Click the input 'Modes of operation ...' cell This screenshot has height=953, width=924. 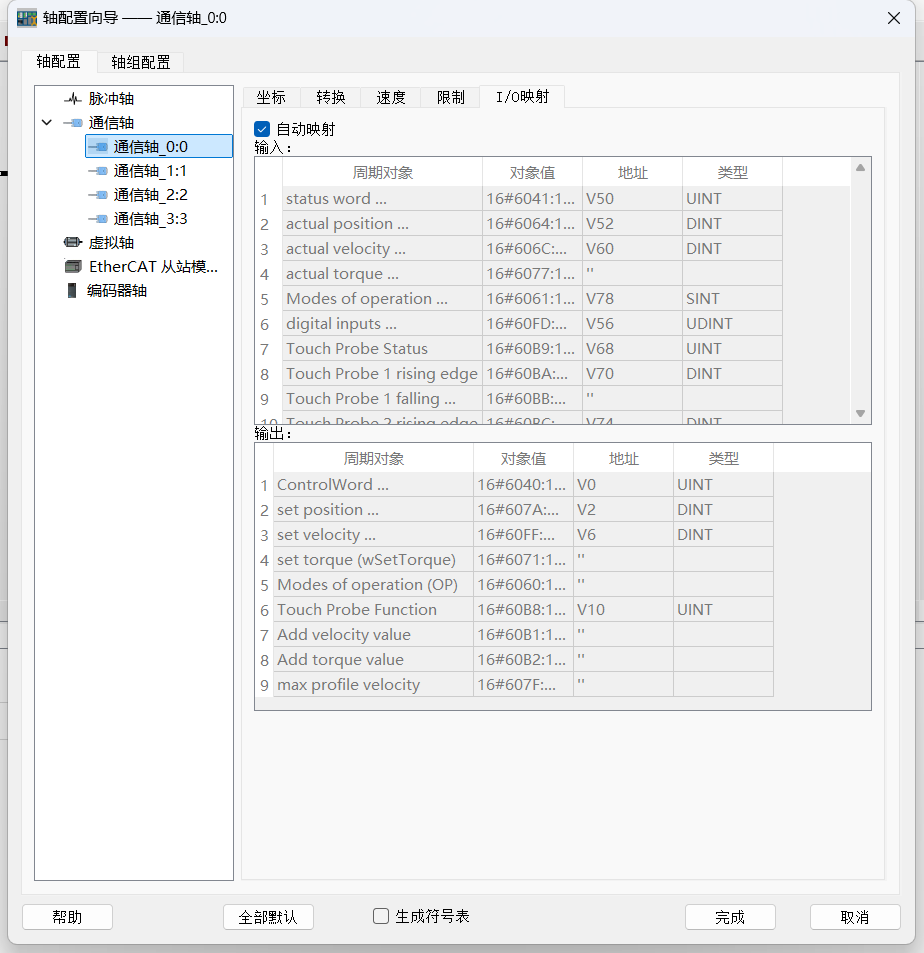click(382, 298)
